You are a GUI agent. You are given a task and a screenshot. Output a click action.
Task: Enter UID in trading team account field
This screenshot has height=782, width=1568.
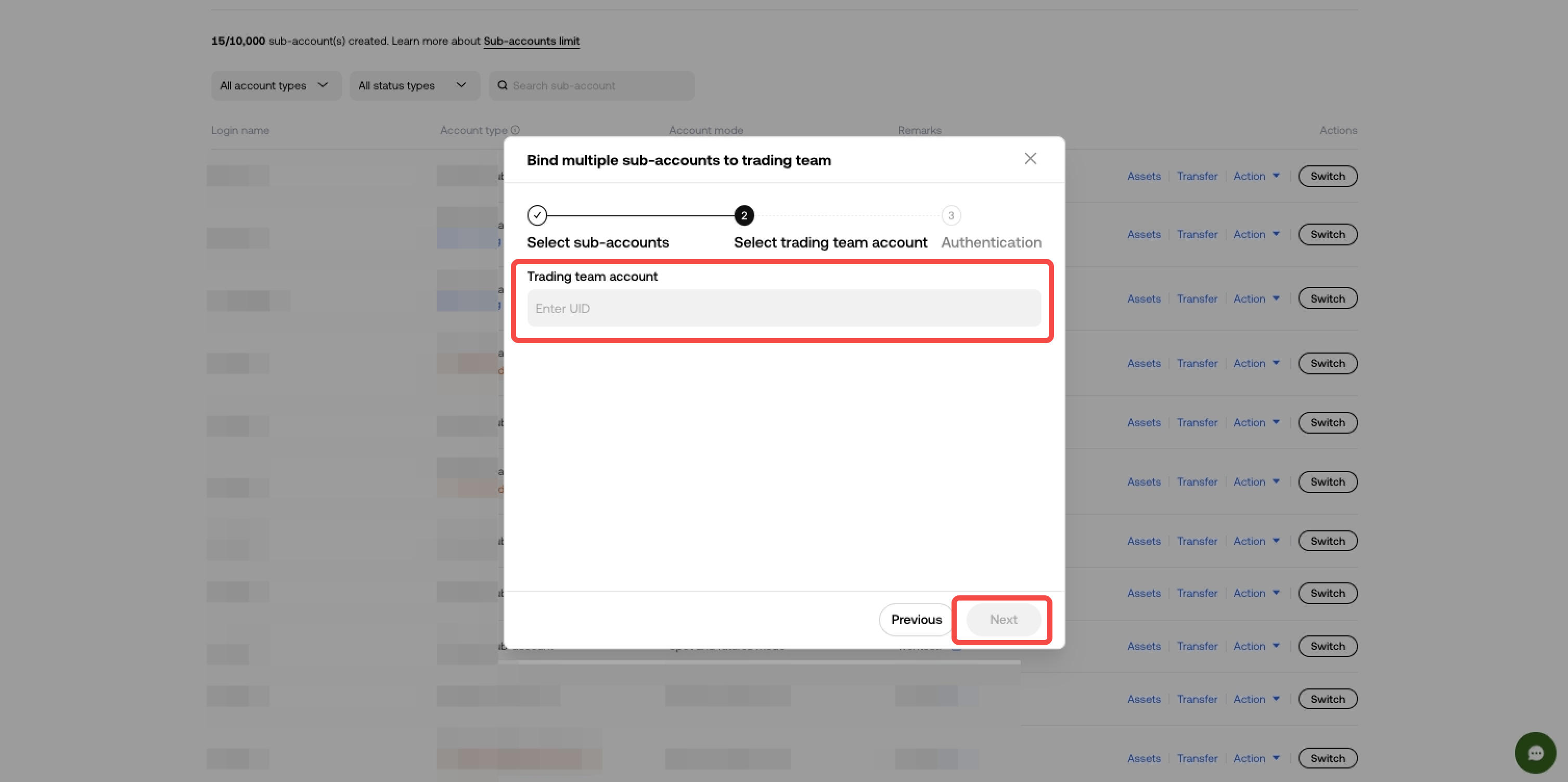(x=784, y=308)
